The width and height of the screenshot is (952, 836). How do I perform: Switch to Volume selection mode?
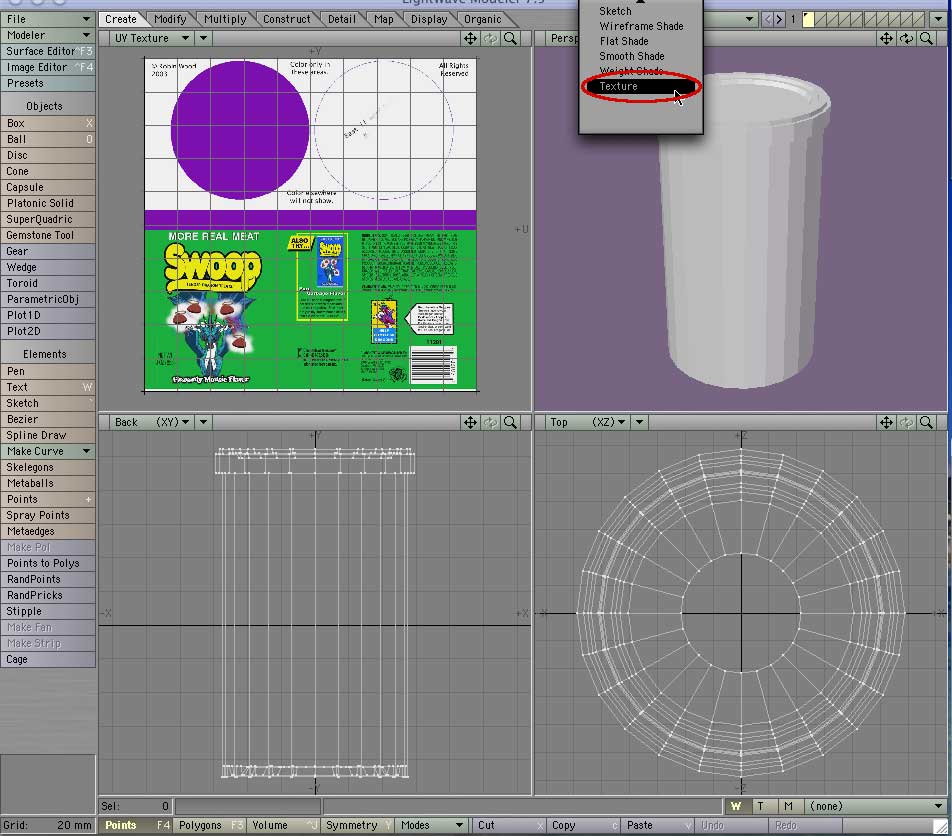[284, 826]
